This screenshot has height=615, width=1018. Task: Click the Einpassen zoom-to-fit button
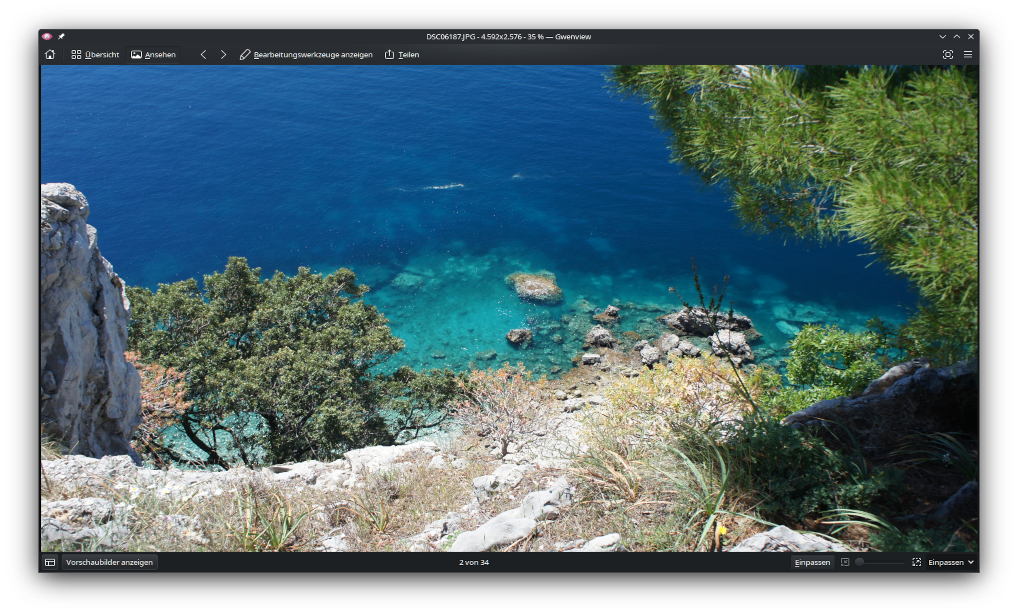[812, 563]
